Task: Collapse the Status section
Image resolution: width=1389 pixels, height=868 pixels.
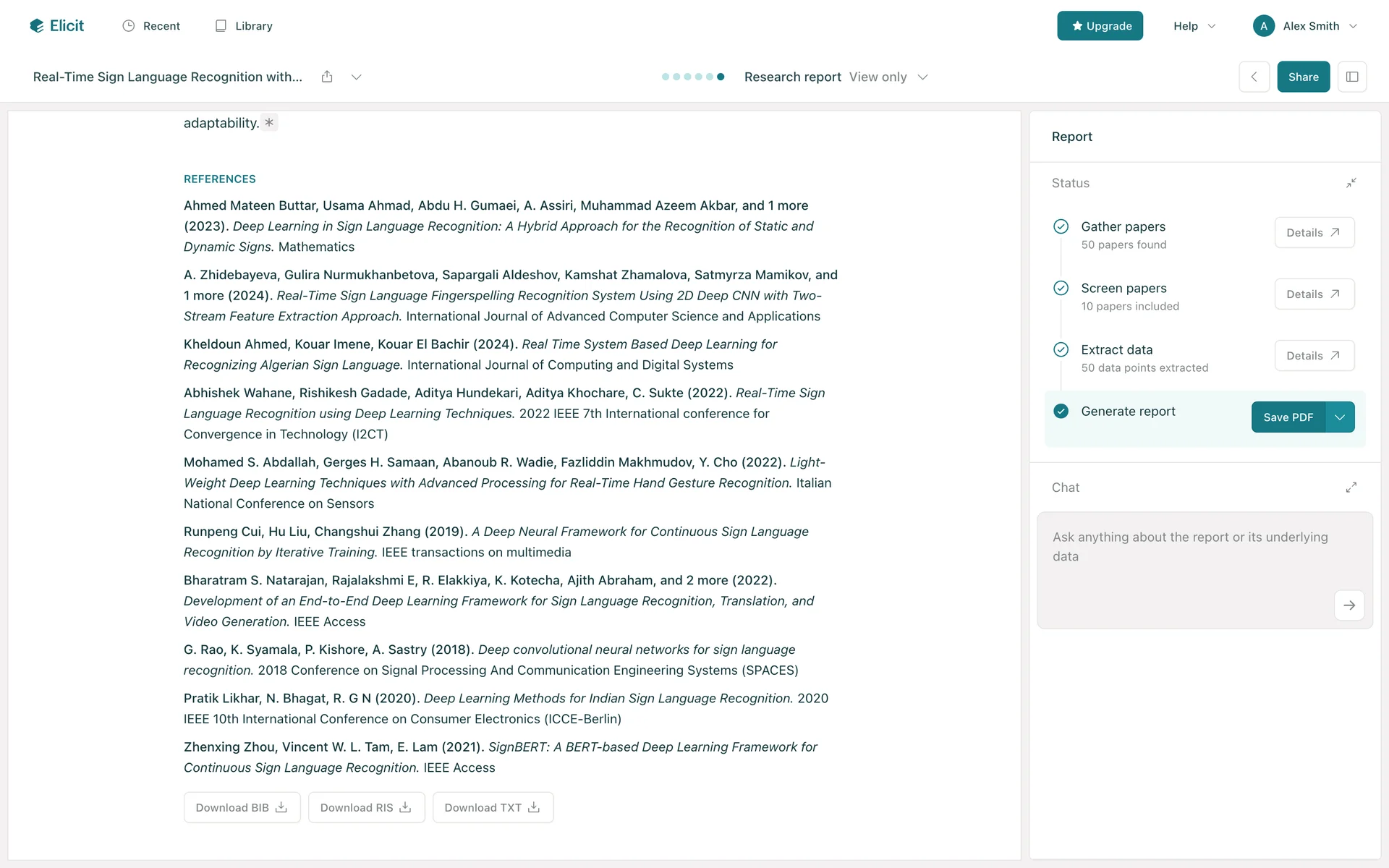Action: coord(1351,183)
